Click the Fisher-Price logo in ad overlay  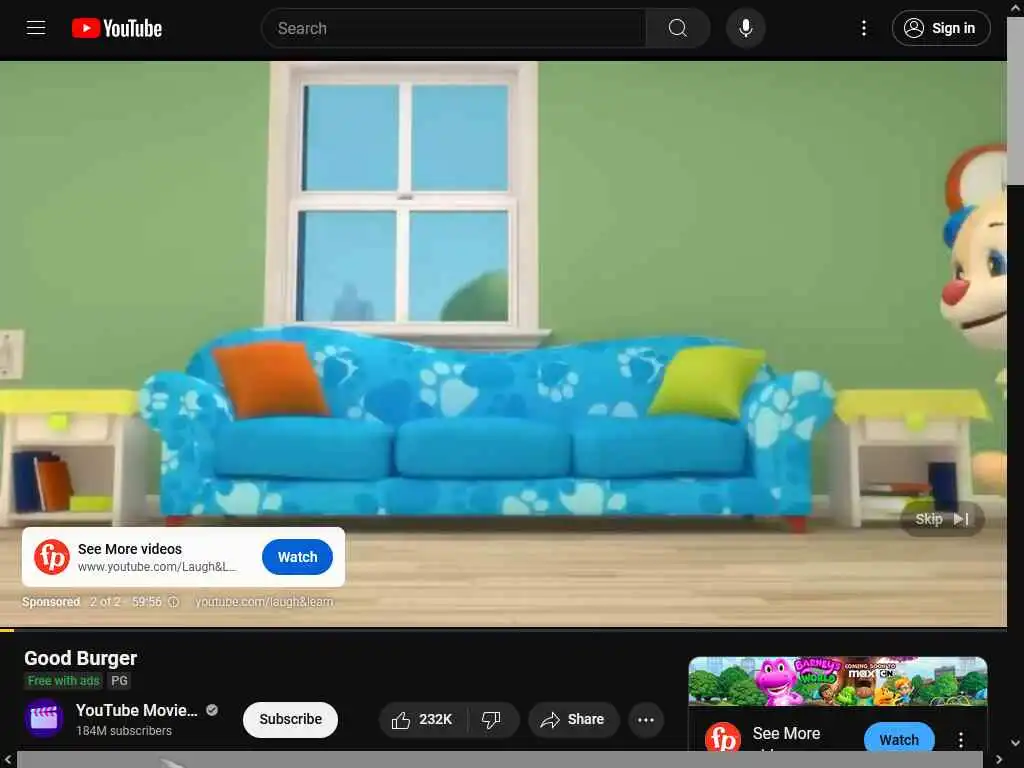pos(52,557)
